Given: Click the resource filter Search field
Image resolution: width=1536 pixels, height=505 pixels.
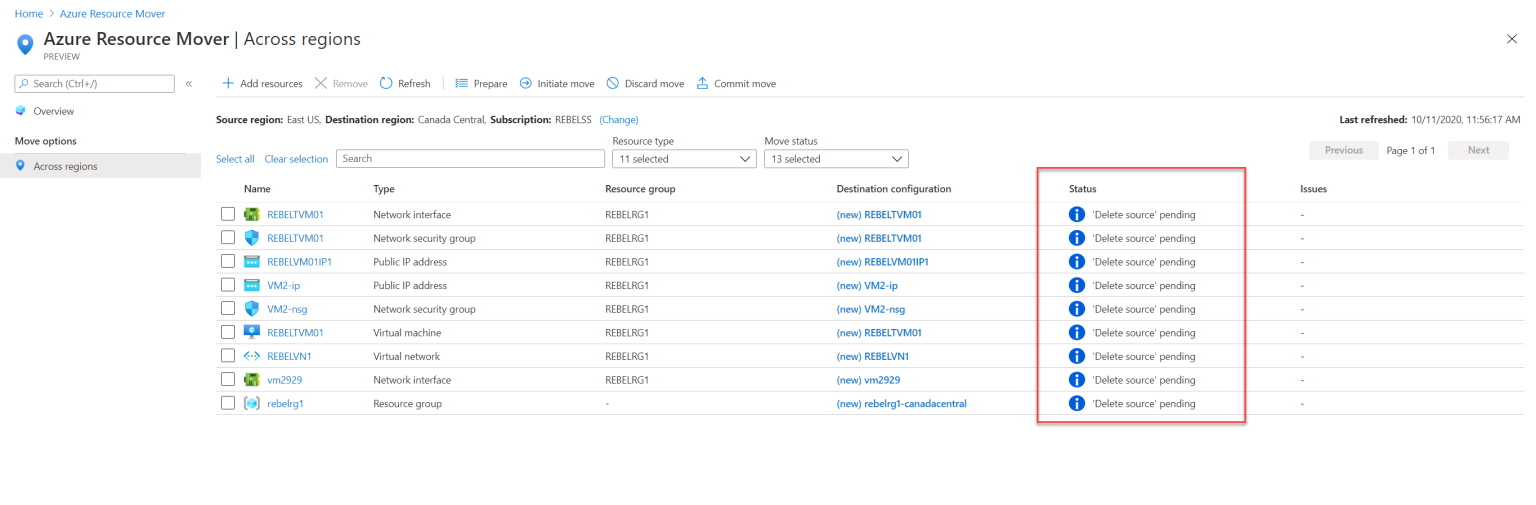Looking at the screenshot, I should [x=470, y=159].
